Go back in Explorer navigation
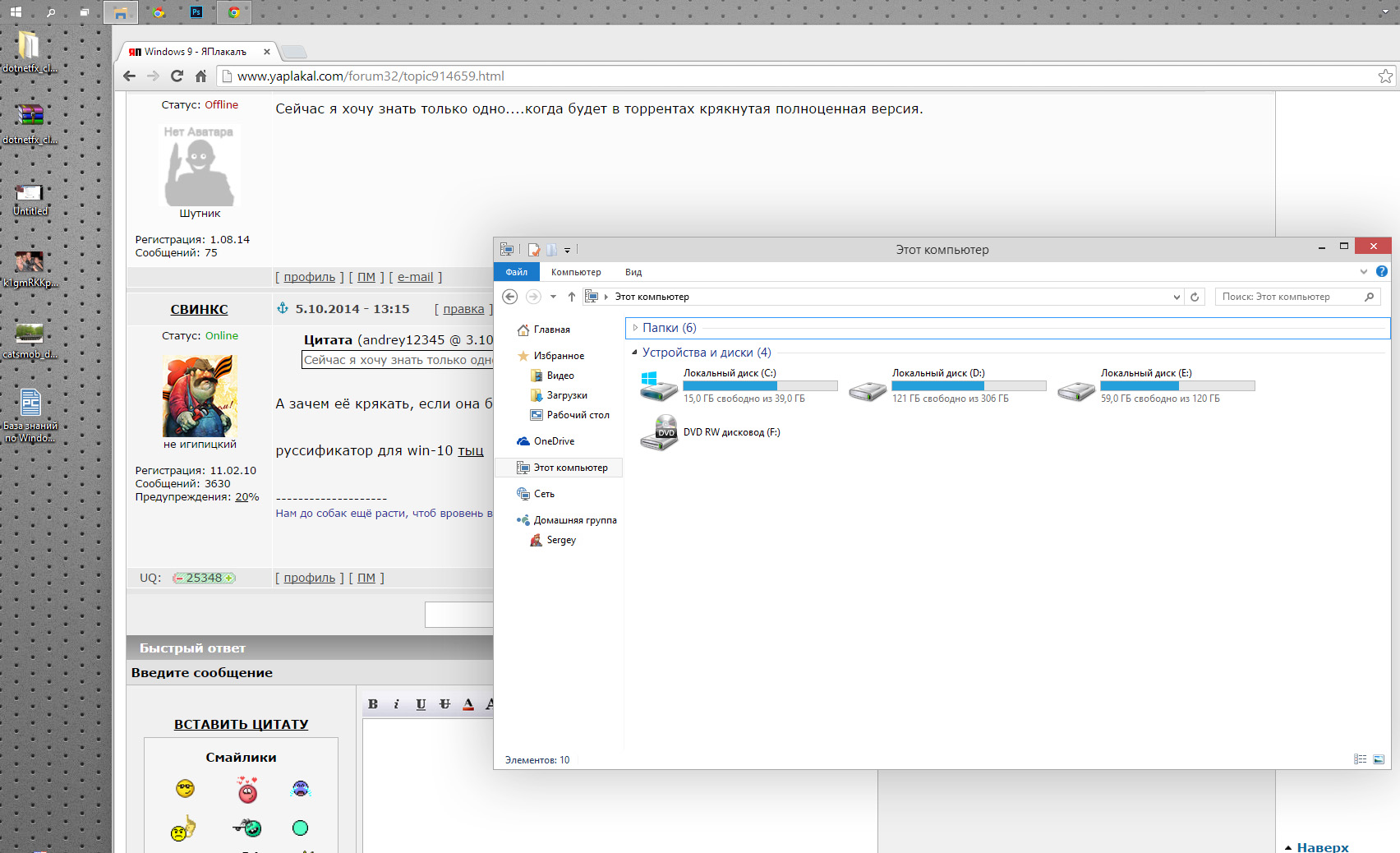Image resolution: width=1400 pixels, height=853 pixels. pyautogui.click(x=509, y=297)
